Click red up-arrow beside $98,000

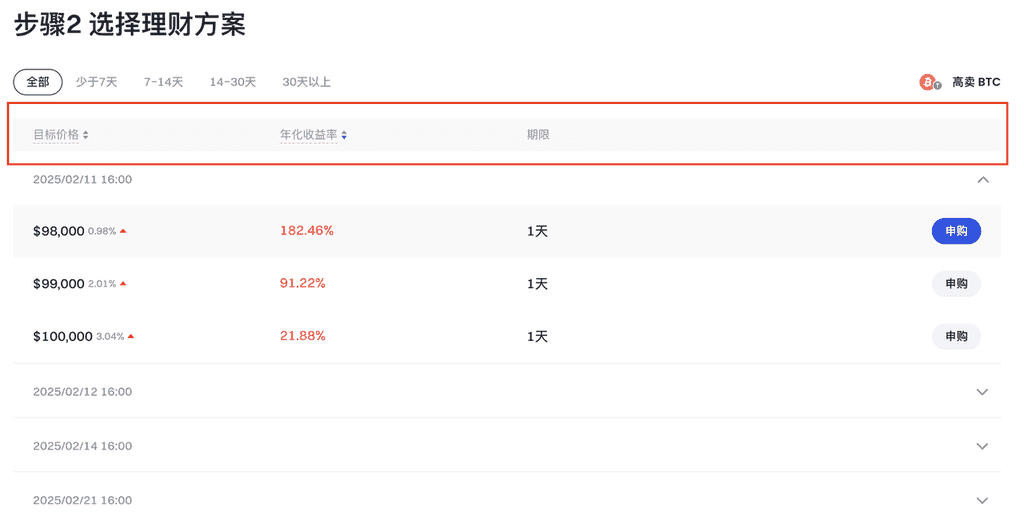(123, 231)
